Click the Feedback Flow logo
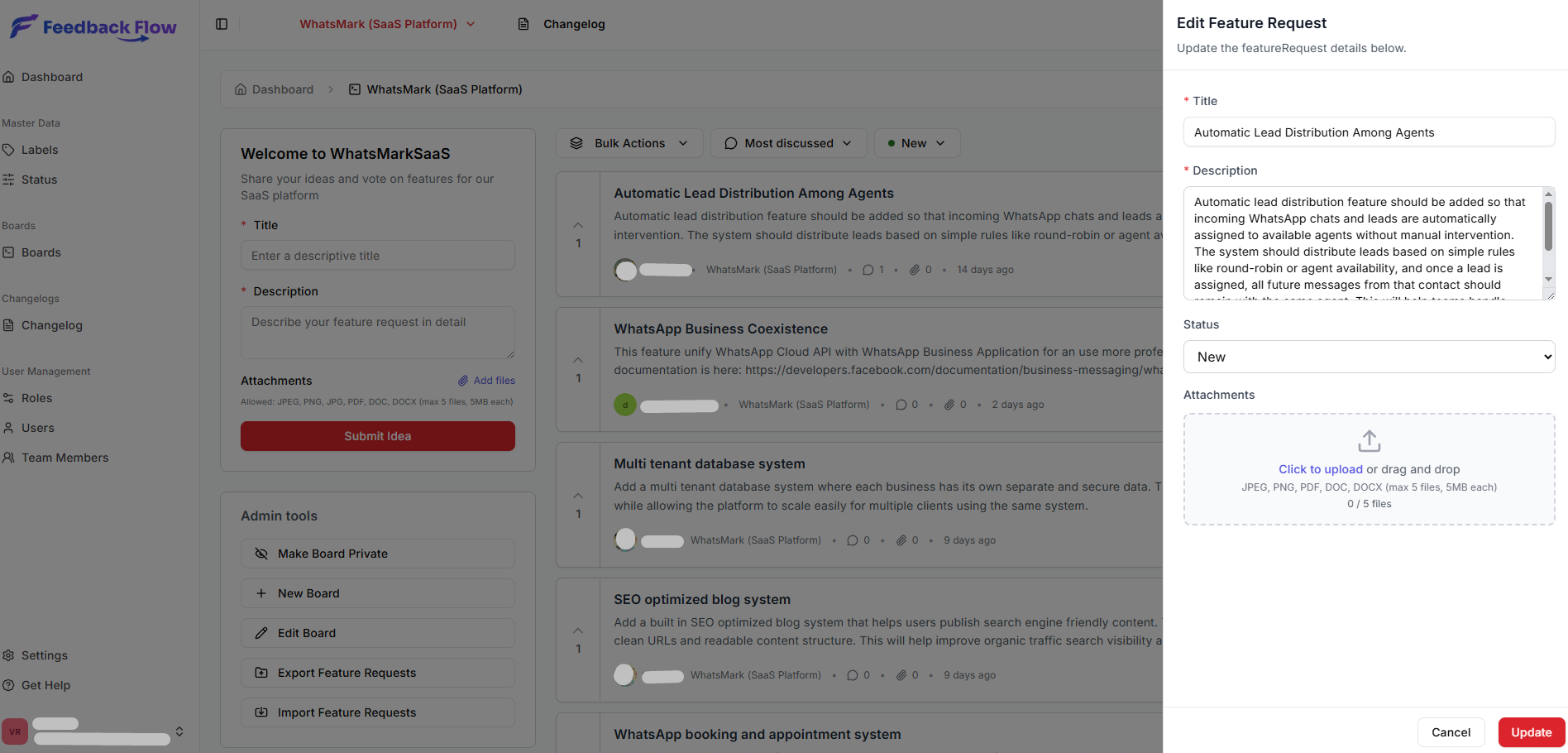Viewport: 1568px width, 753px height. 93,27
